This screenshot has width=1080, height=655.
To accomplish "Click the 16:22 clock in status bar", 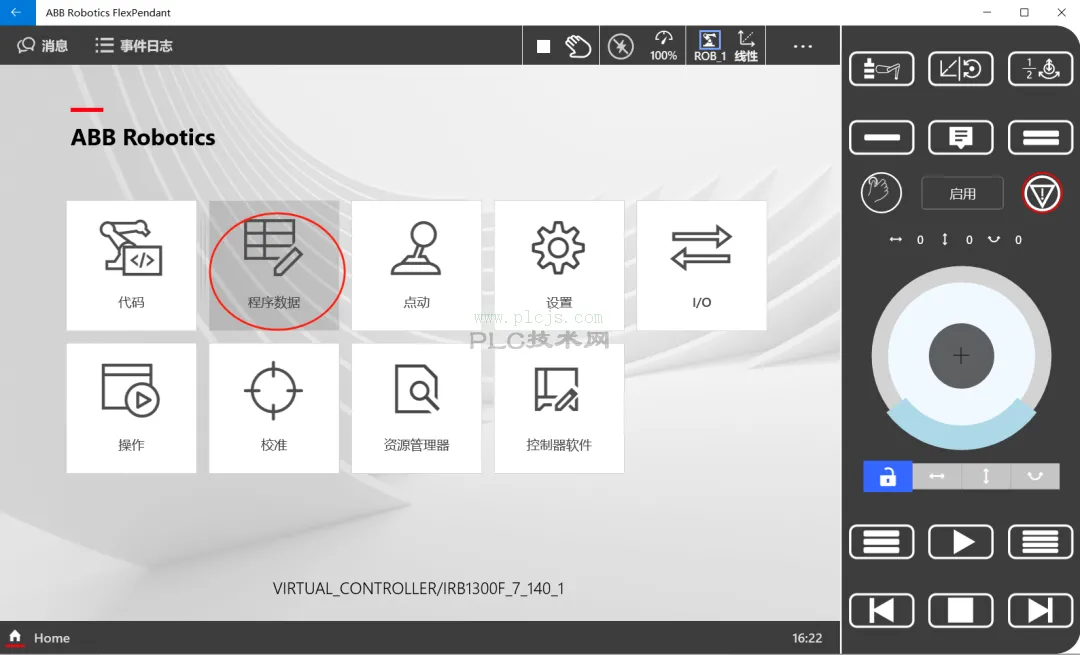I will pyautogui.click(x=807, y=638).
